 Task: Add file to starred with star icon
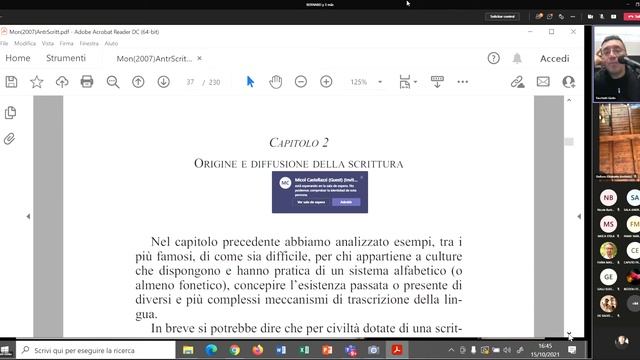[x=37, y=82]
